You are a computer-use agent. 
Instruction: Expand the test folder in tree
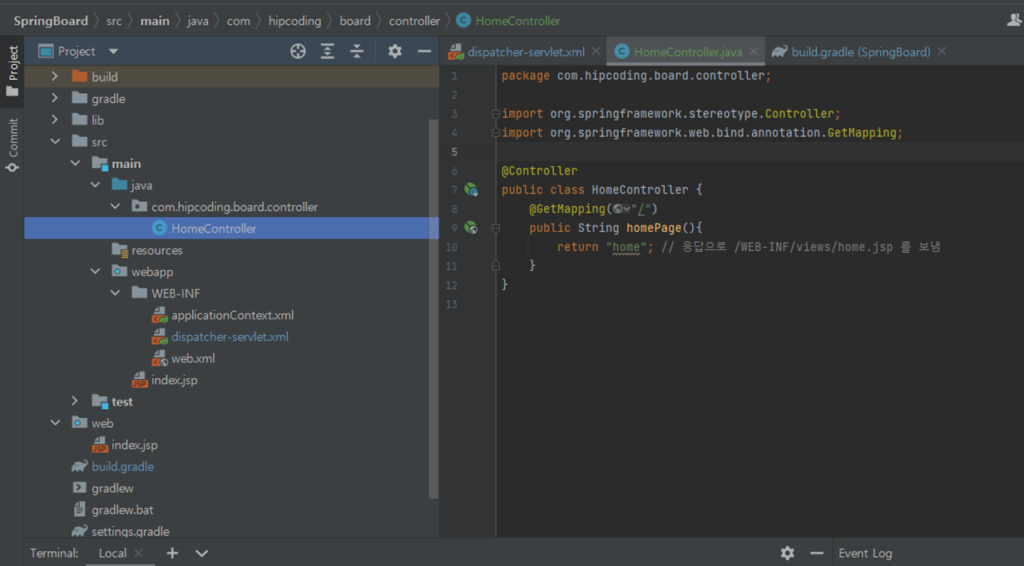(x=76, y=401)
